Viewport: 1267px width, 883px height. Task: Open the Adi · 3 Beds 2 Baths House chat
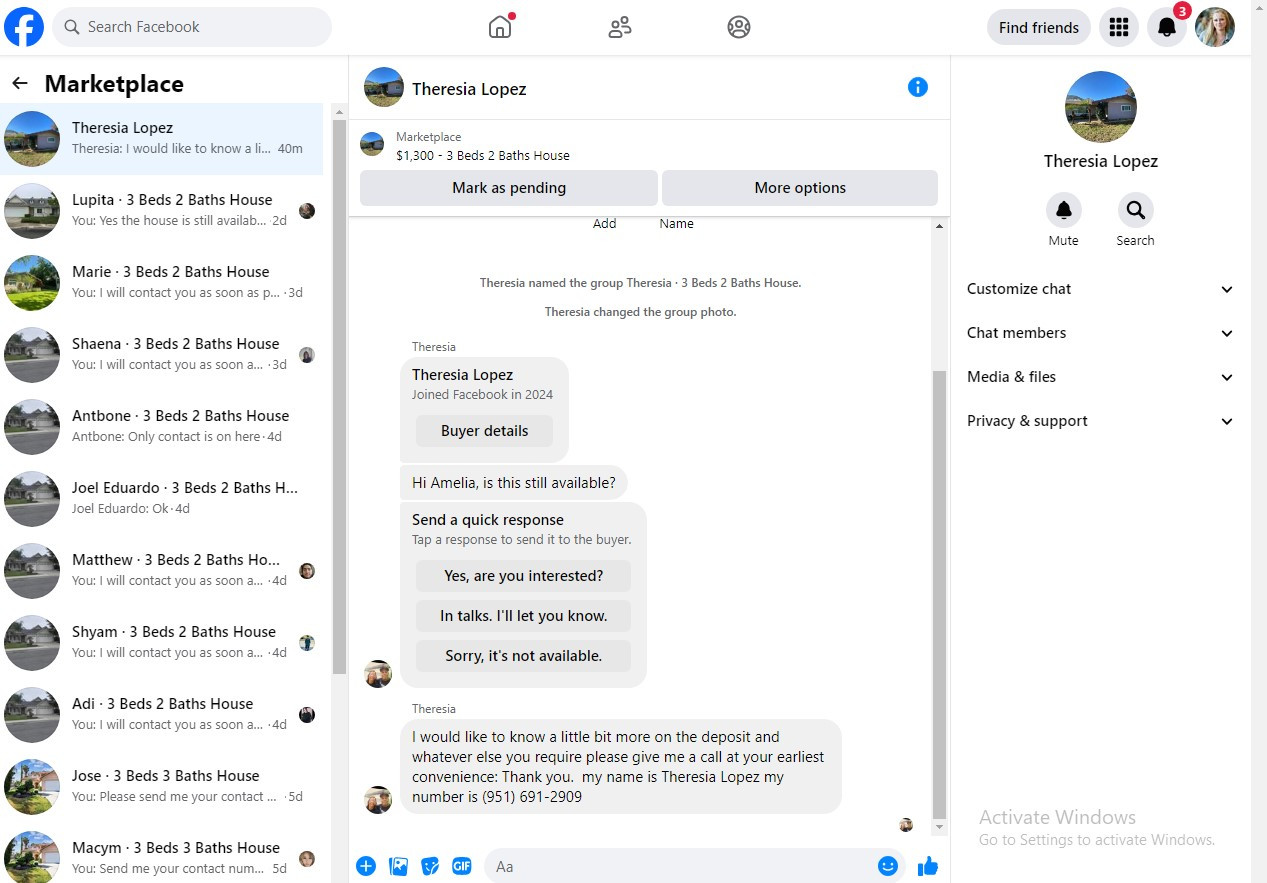point(162,714)
